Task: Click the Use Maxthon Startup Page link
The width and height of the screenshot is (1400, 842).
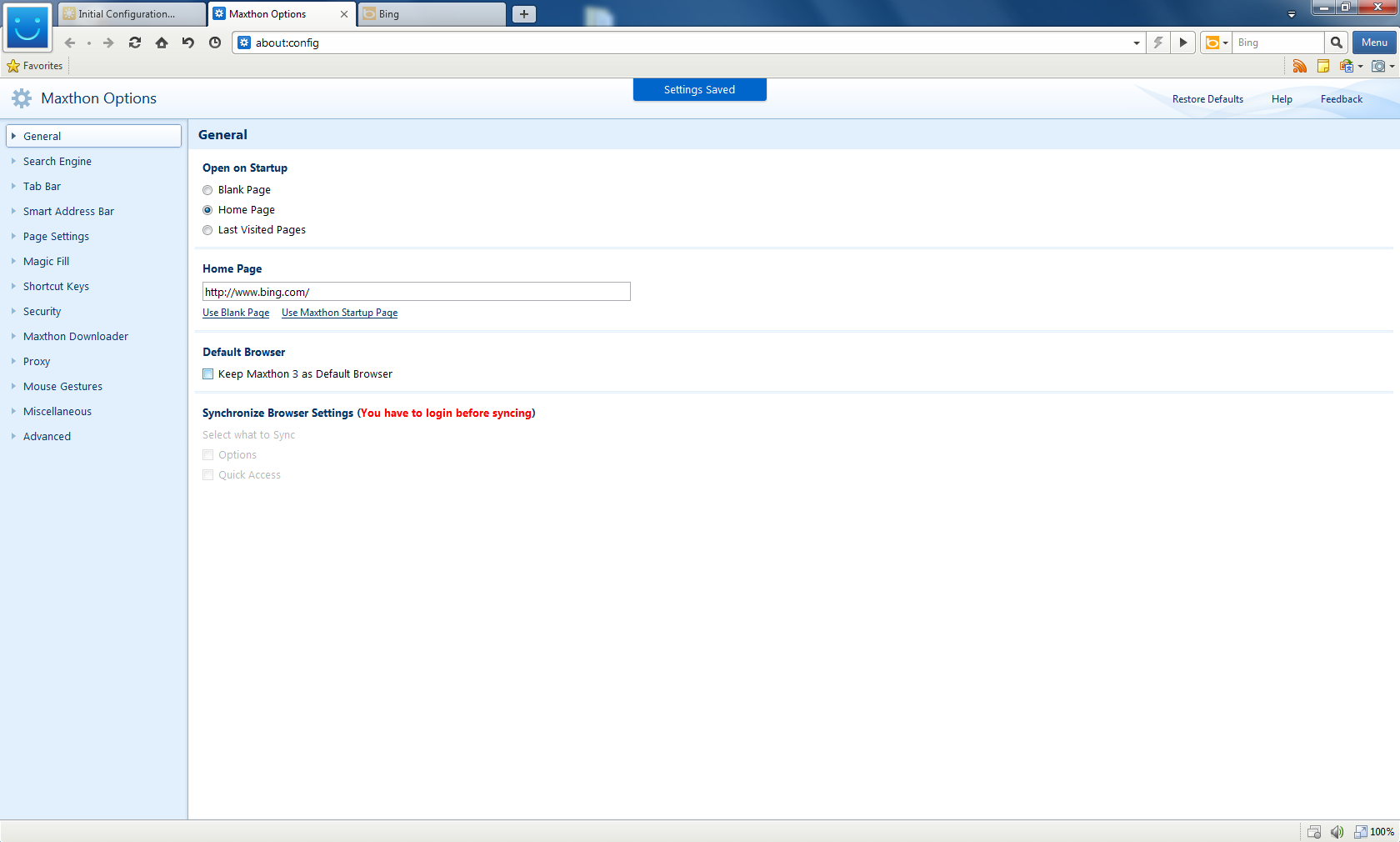Action: (x=339, y=313)
